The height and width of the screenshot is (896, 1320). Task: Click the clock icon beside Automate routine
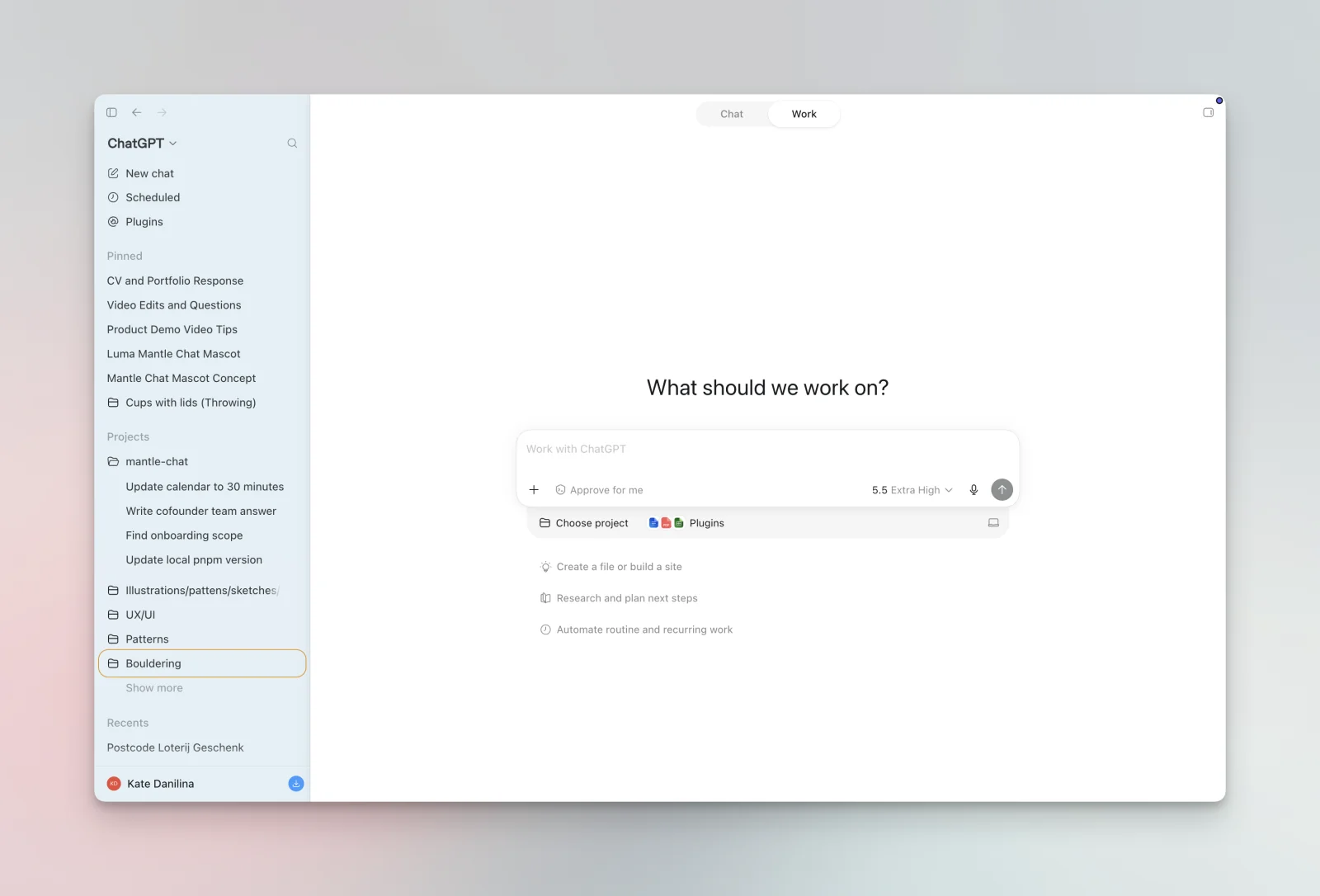545,630
